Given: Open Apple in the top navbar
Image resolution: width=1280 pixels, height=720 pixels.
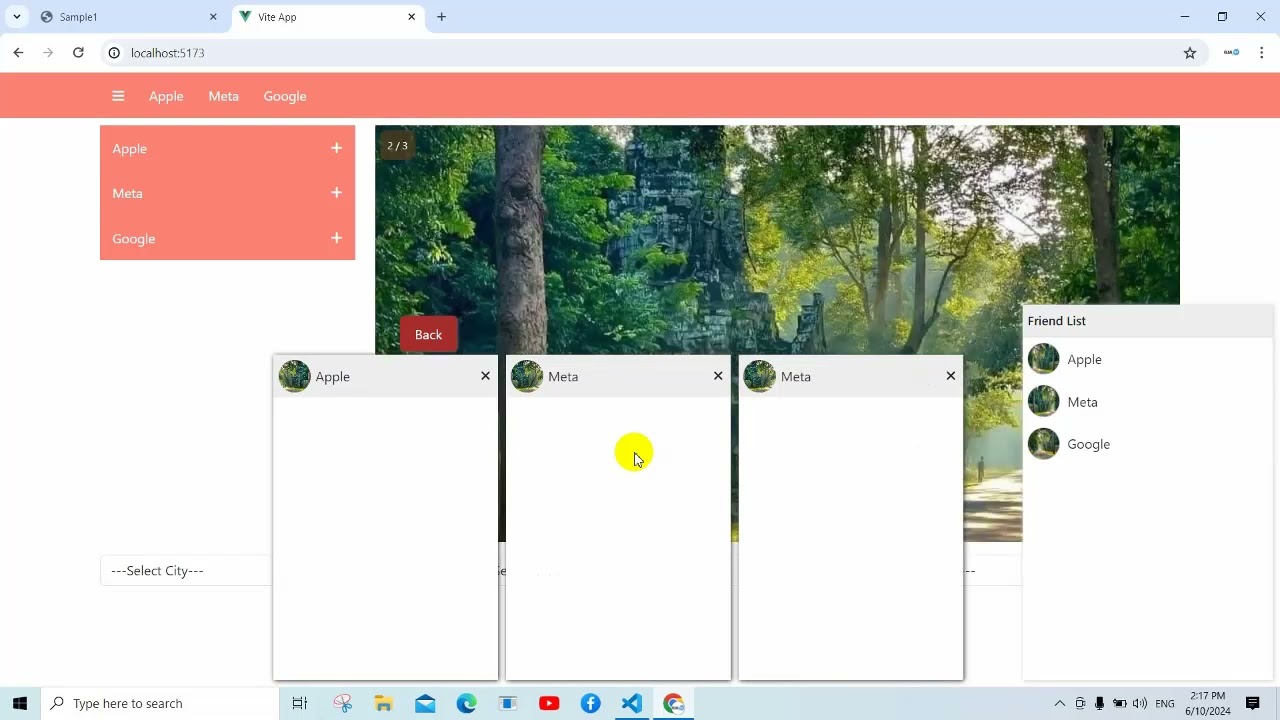Looking at the screenshot, I should [166, 96].
